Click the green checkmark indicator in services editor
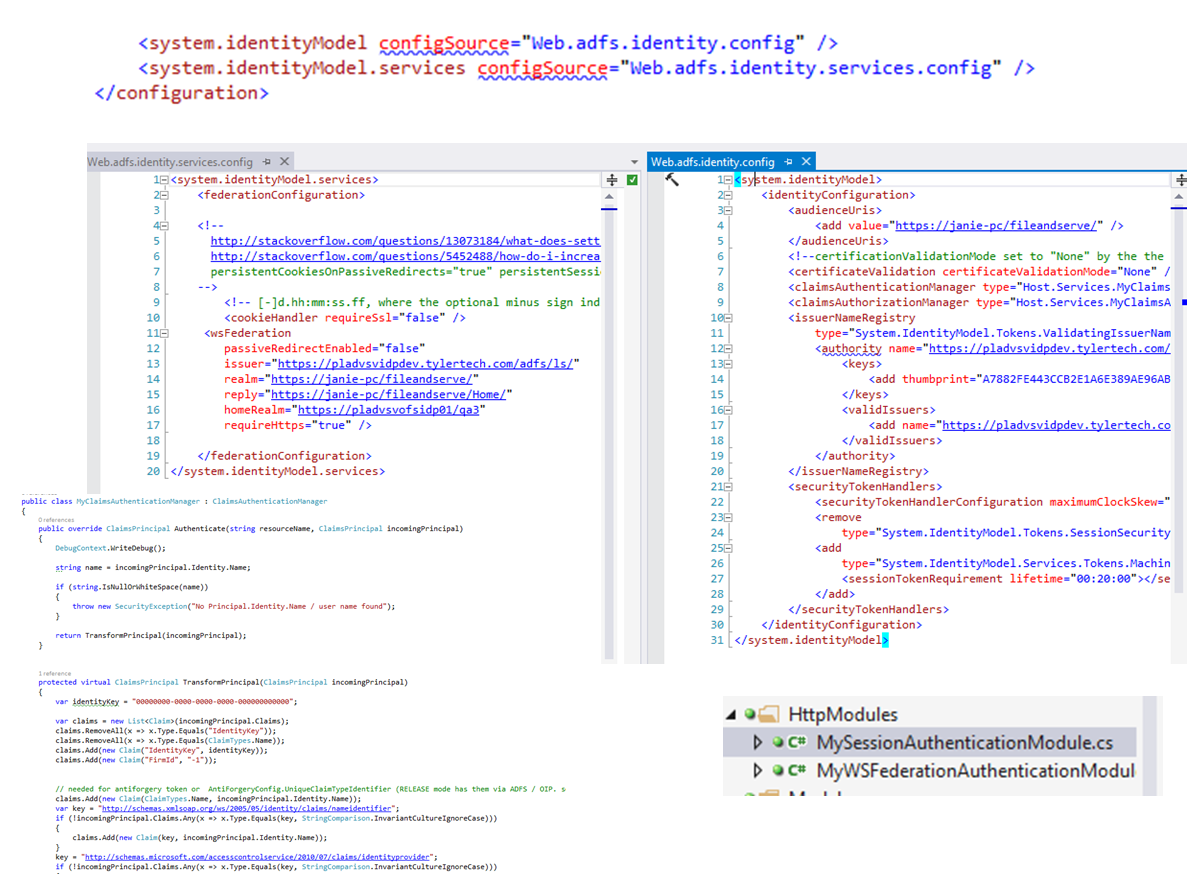The width and height of the screenshot is (1191, 884). click(632, 180)
